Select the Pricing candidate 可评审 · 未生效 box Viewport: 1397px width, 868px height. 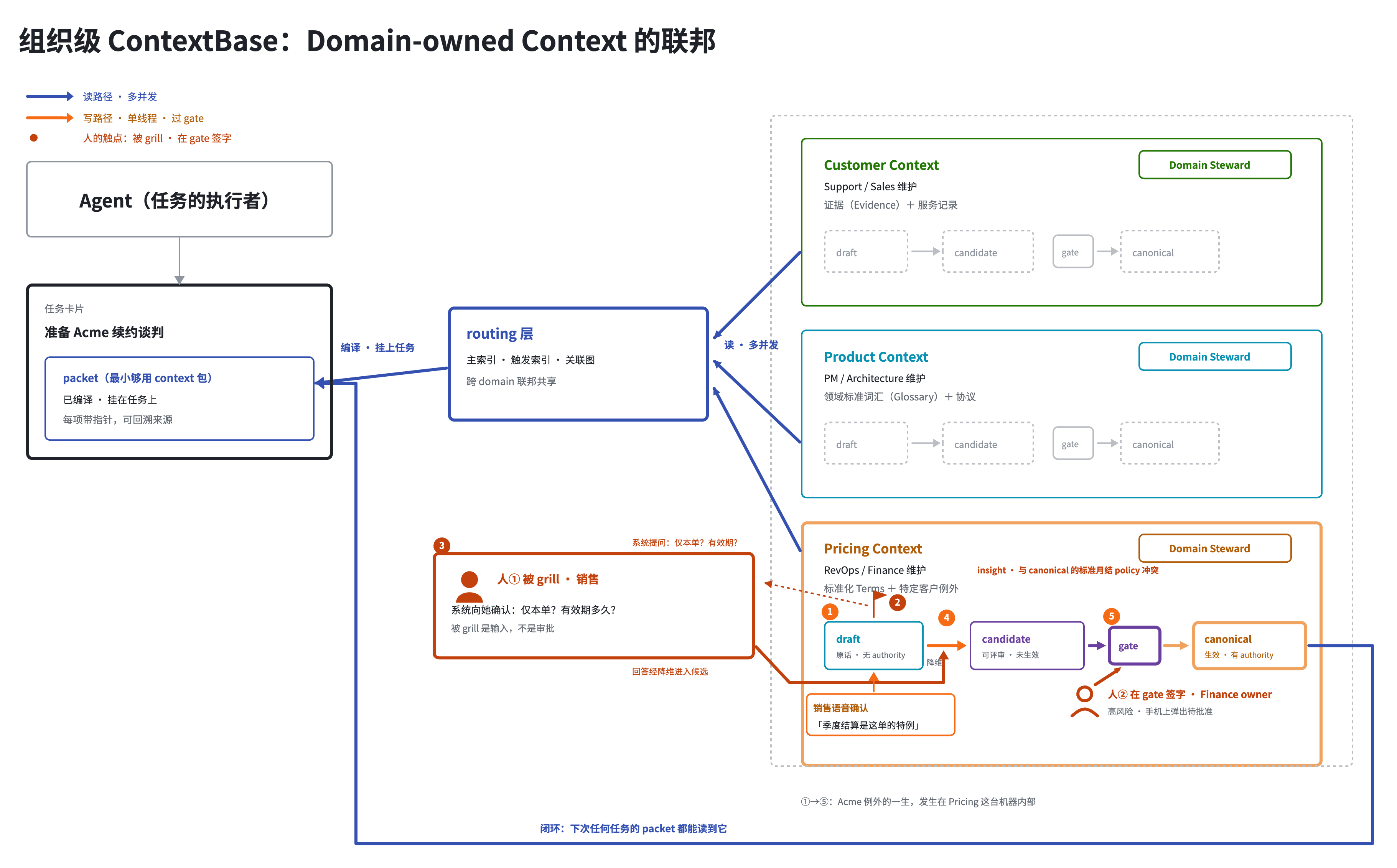(1027, 646)
